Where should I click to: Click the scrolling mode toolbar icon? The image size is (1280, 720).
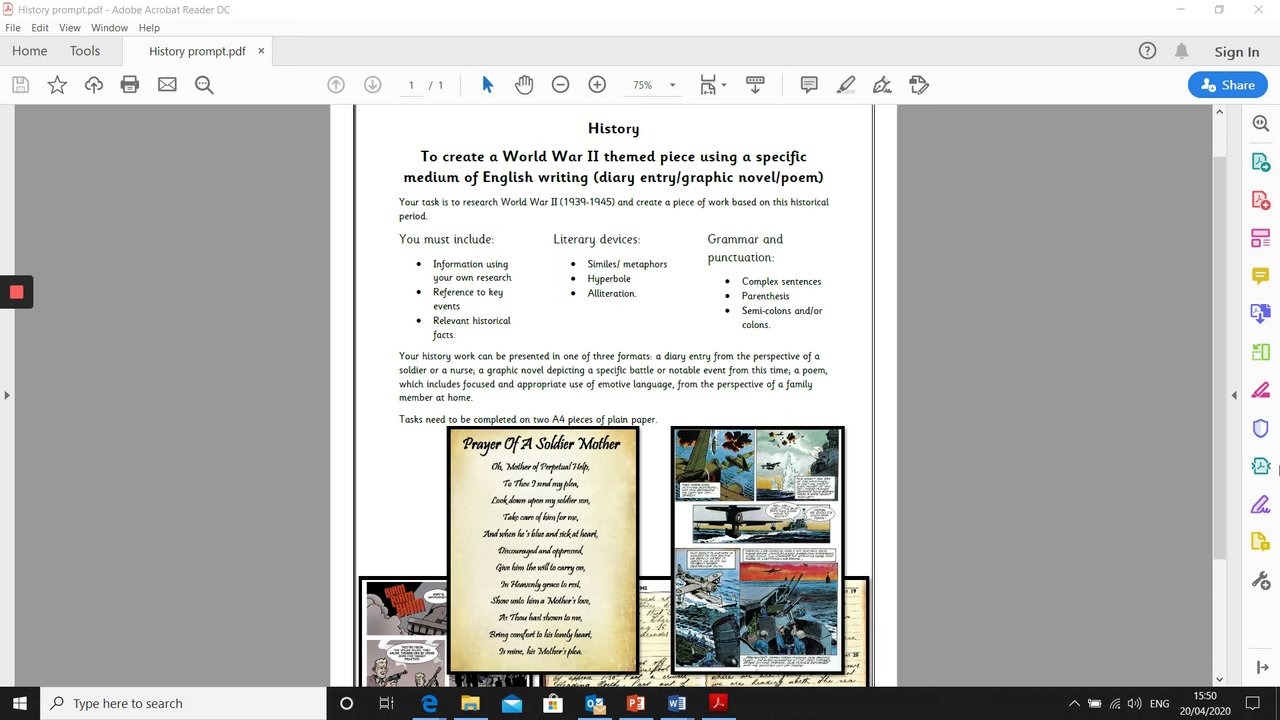(755, 85)
